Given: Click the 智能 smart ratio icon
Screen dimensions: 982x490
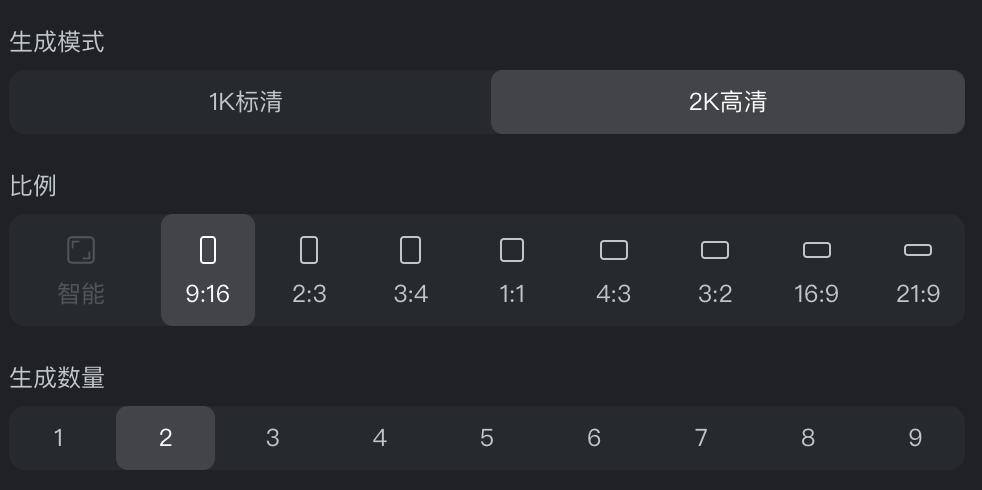Looking at the screenshot, I should click(x=81, y=250).
